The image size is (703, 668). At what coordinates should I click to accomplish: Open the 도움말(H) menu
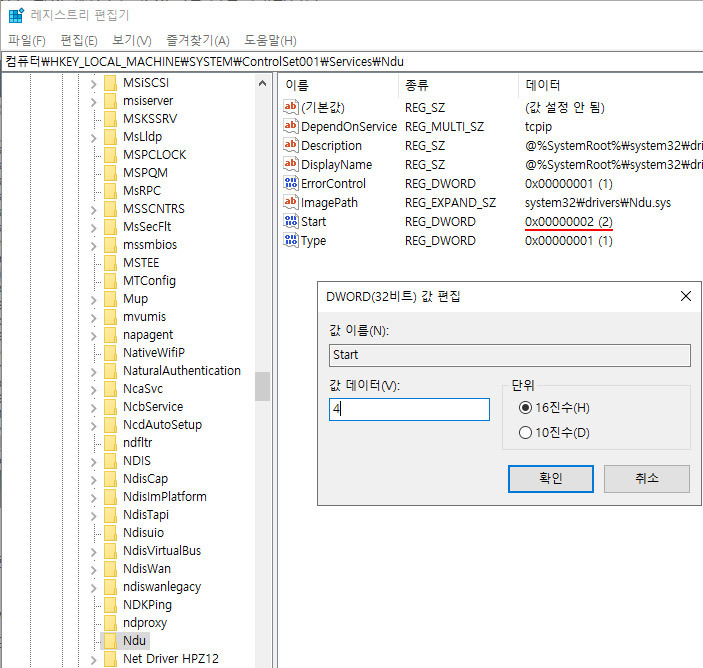tap(270, 40)
